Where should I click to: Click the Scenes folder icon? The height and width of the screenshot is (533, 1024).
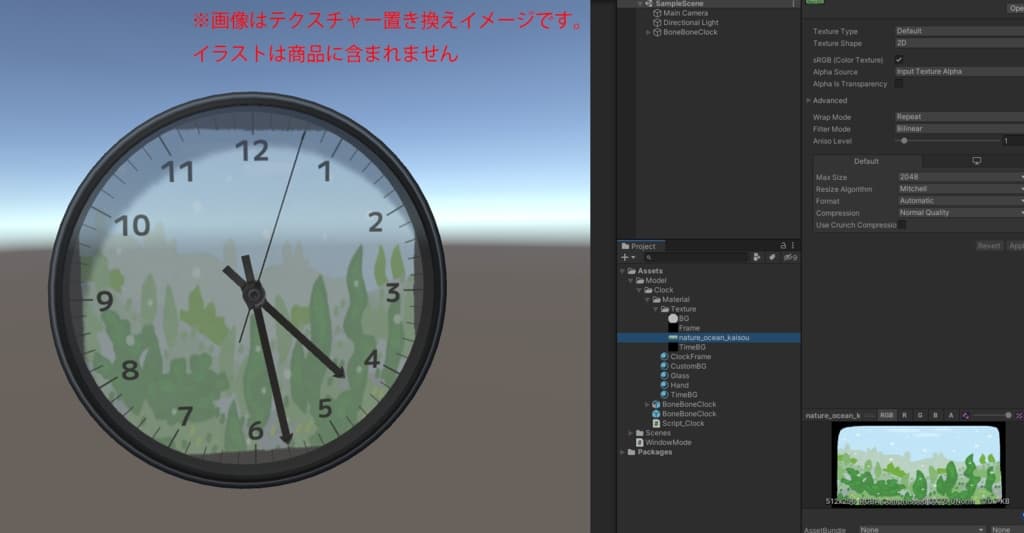click(x=639, y=433)
